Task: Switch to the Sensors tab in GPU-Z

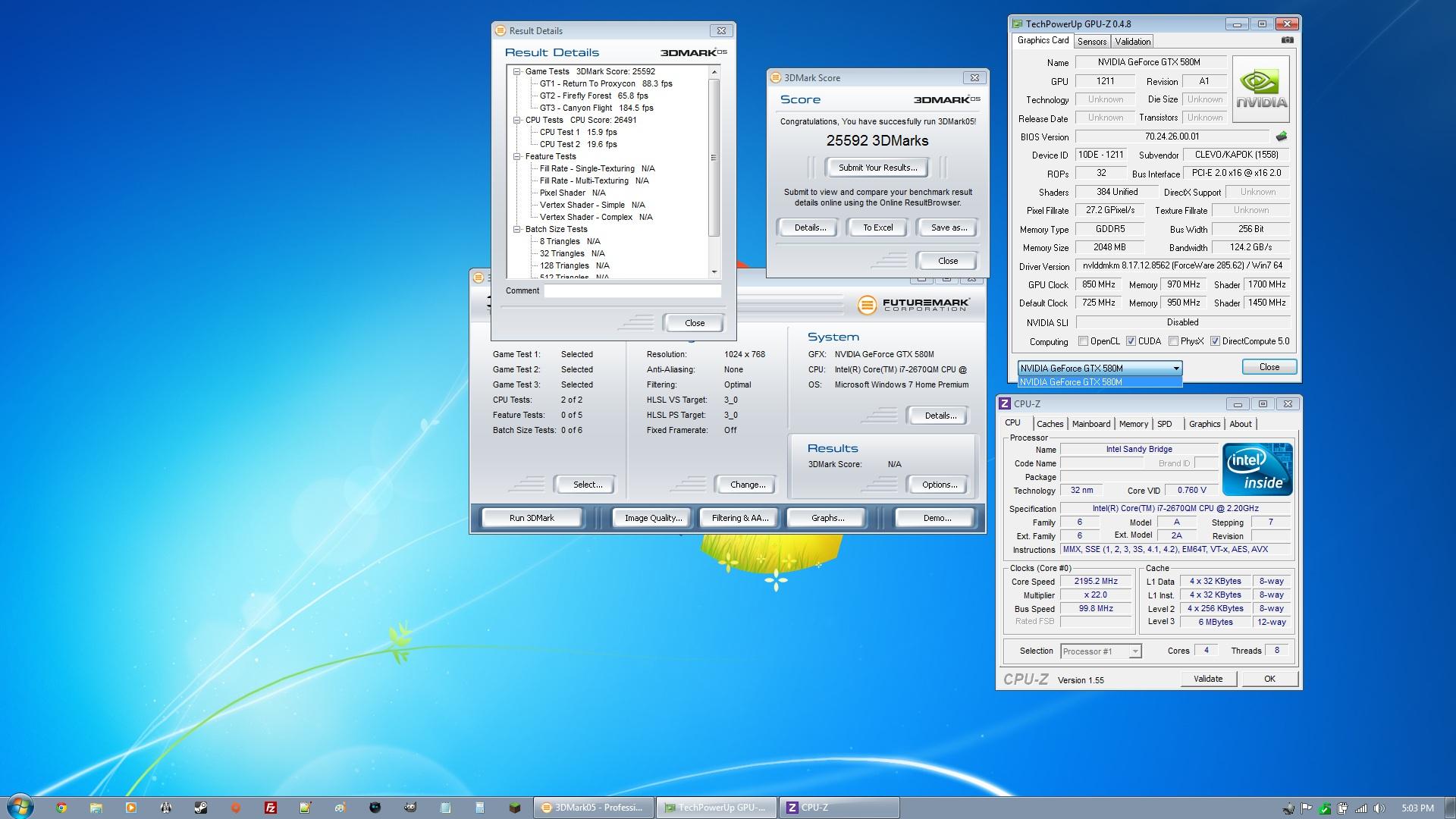Action: point(1092,42)
